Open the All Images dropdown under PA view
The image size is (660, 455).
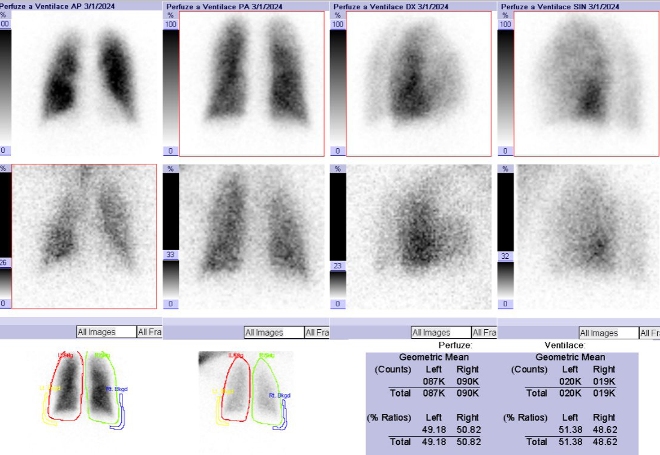273,332
